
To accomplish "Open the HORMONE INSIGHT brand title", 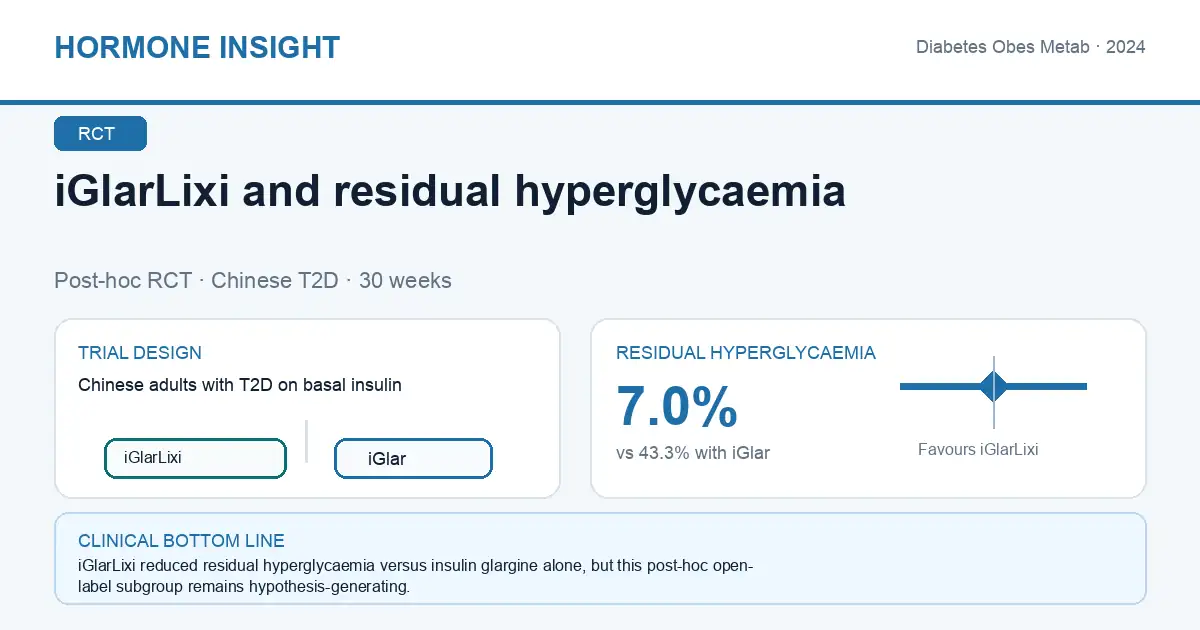I will pos(197,47).
